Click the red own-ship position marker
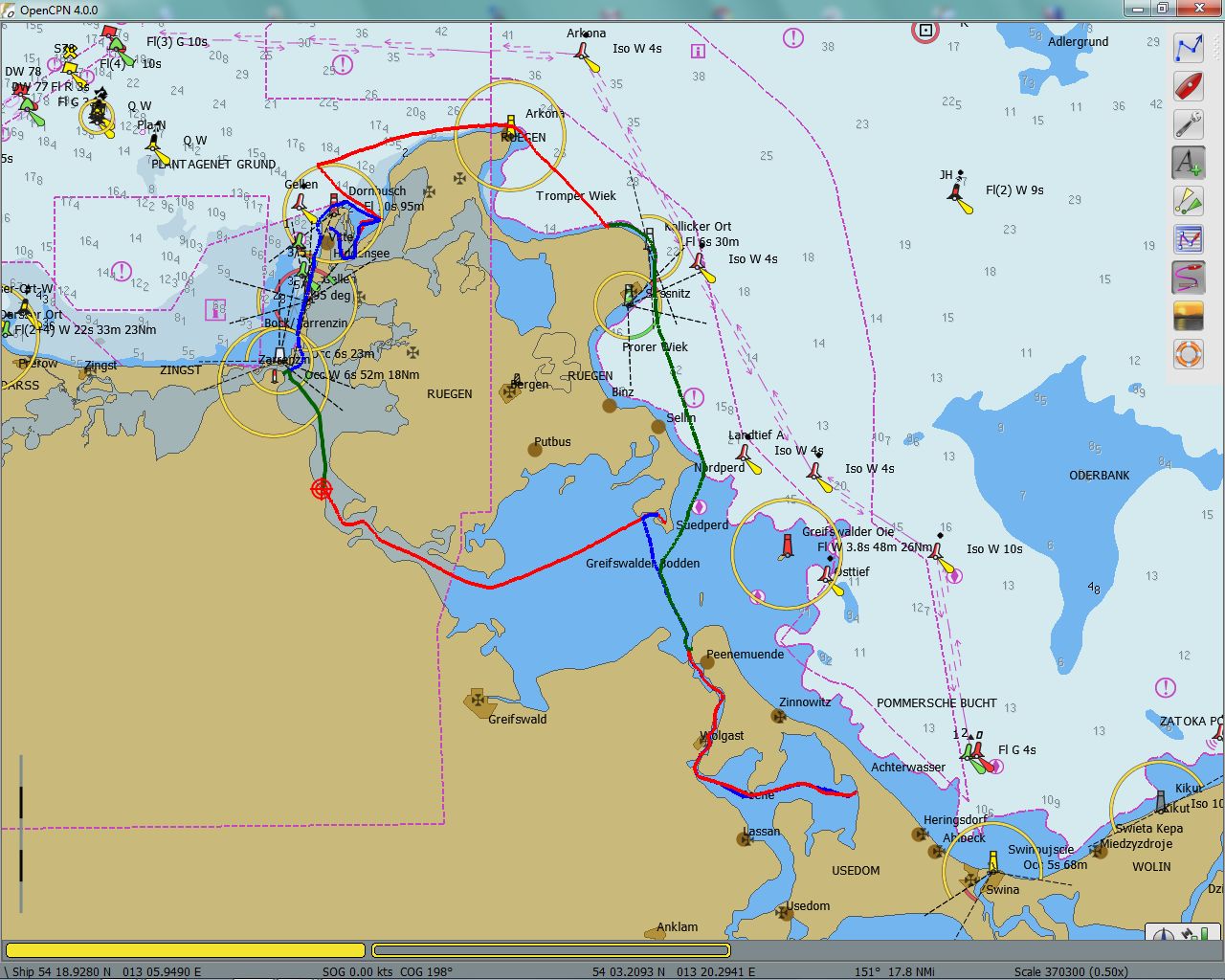The image size is (1225, 980). [322, 489]
